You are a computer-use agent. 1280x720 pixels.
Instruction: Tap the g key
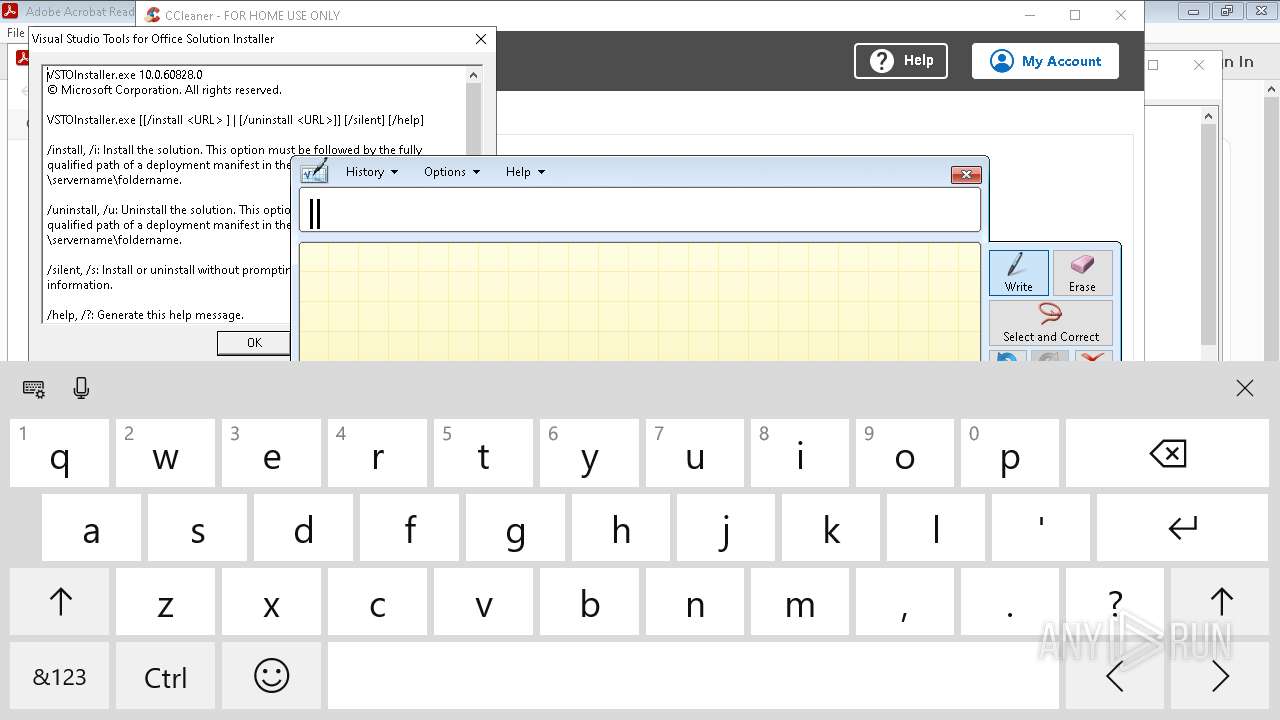(x=515, y=527)
